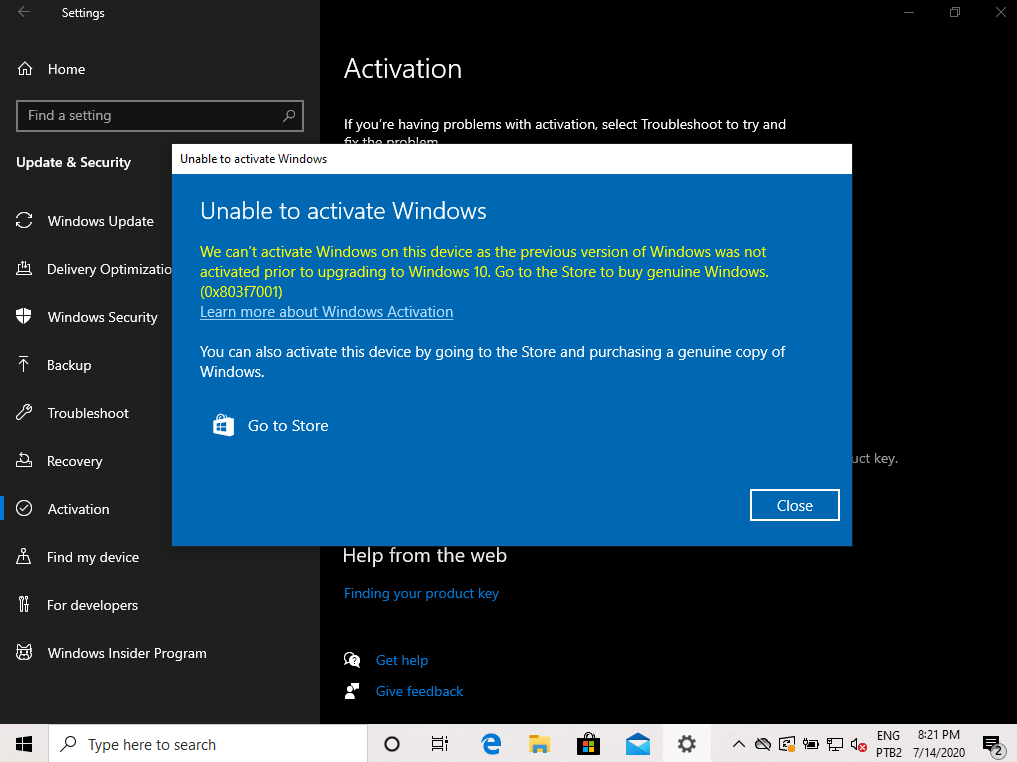Click the Get help chat icon
The image size is (1017, 762).
tap(352, 660)
